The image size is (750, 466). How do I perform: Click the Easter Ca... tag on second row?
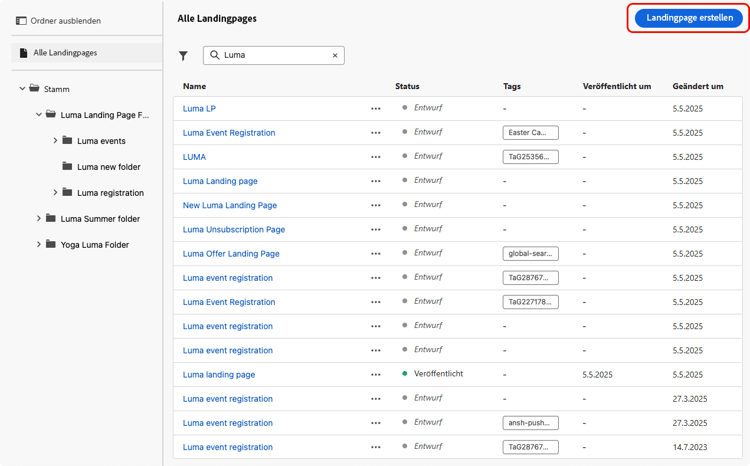[530, 133]
